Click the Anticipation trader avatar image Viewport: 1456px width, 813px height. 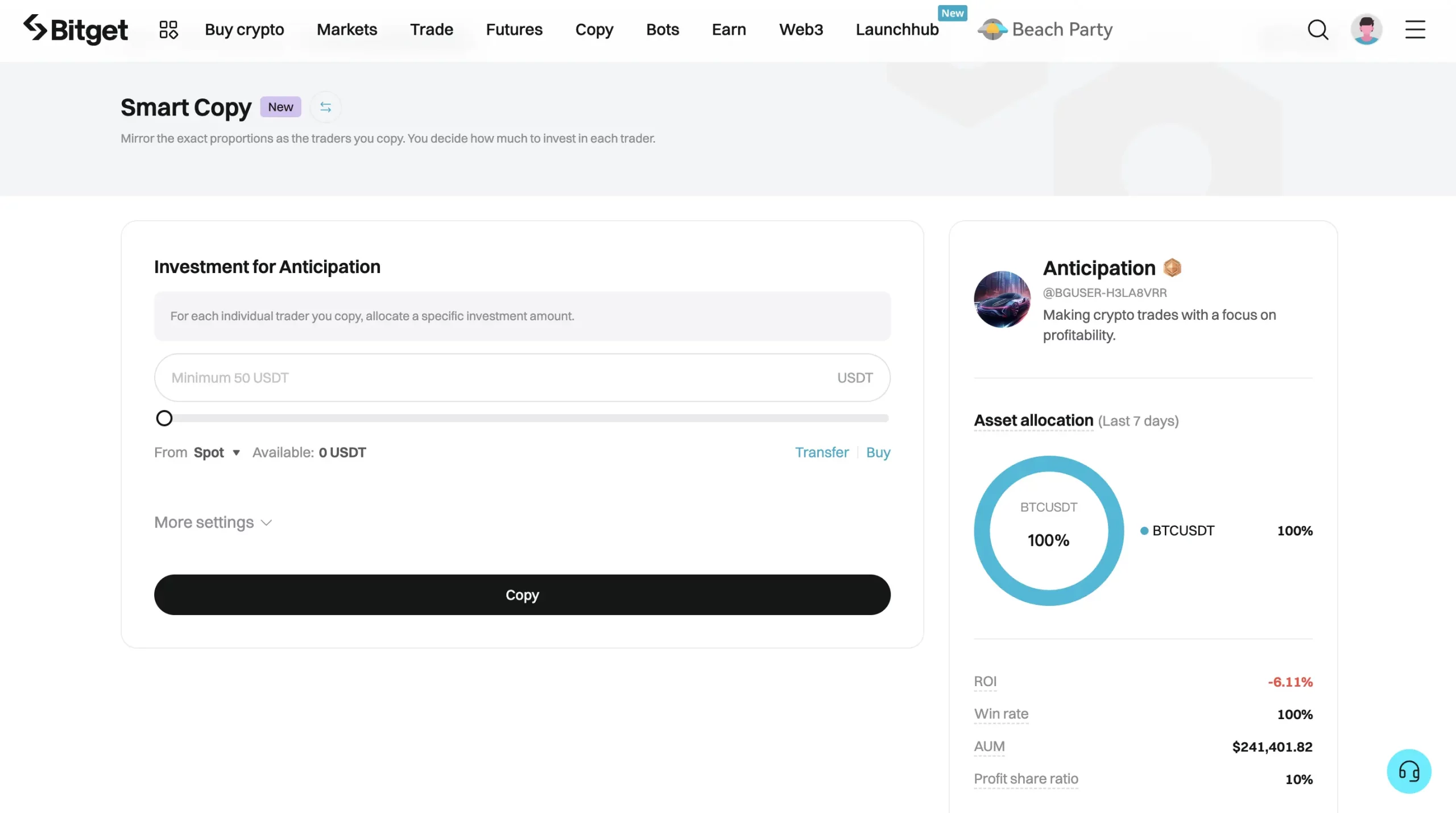(1002, 299)
